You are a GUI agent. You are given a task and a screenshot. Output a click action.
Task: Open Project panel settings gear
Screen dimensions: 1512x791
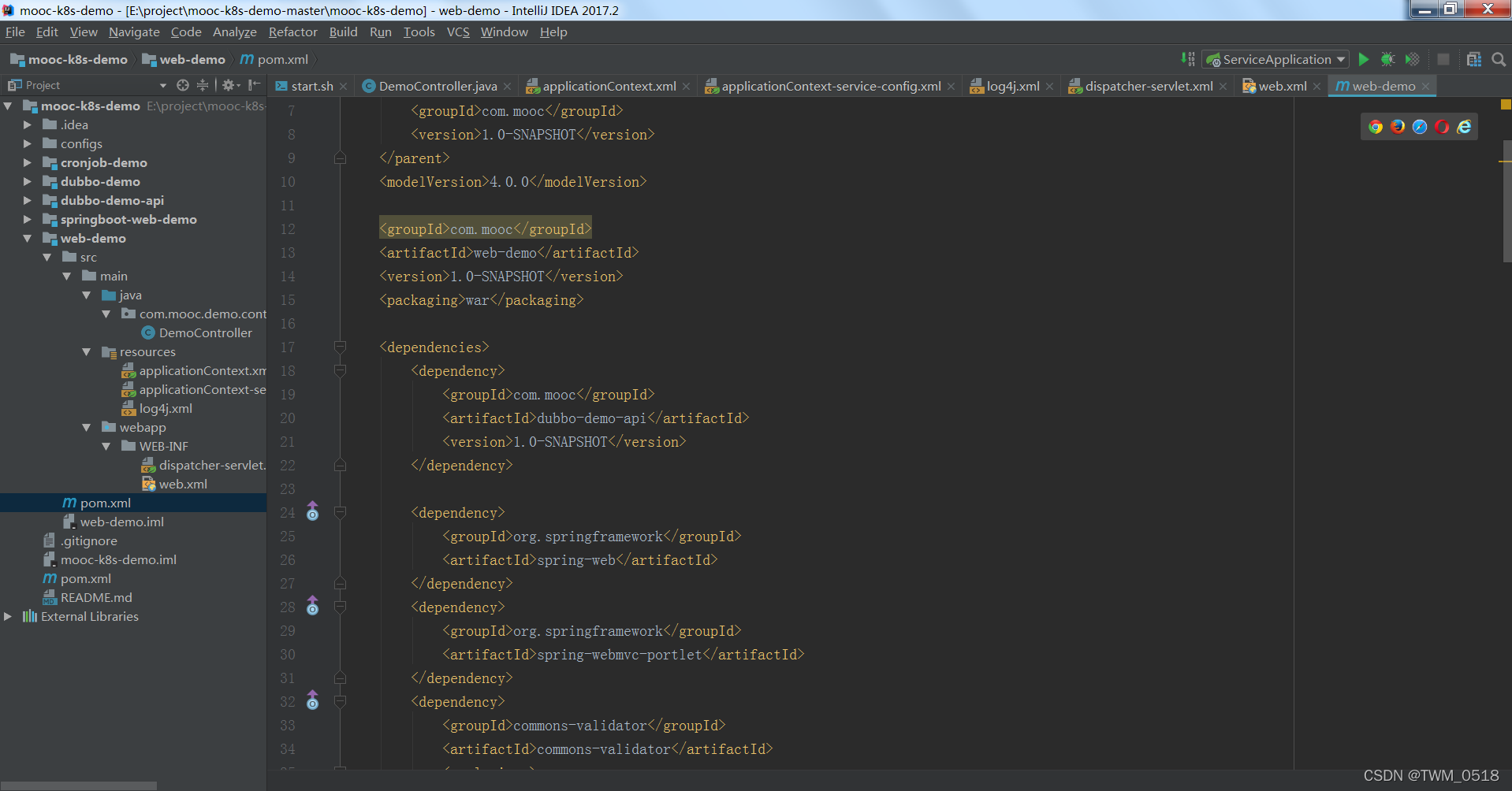coord(229,85)
